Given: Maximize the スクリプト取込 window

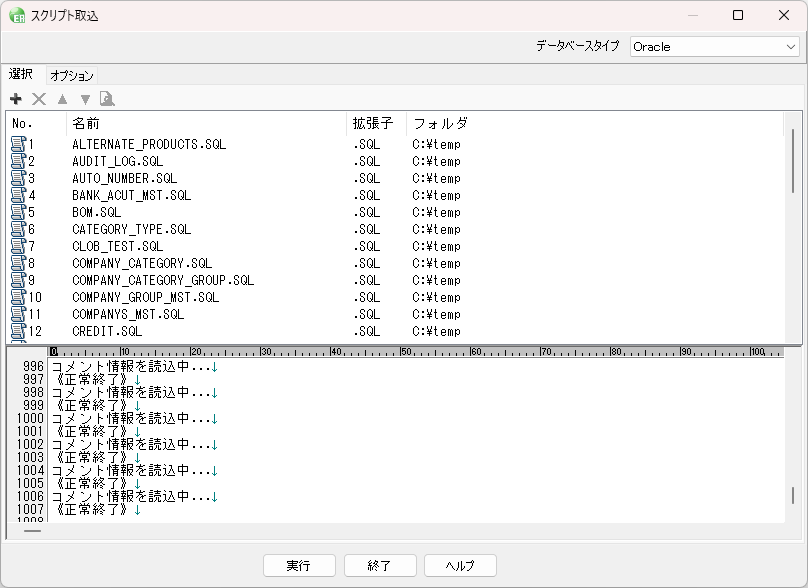Looking at the screenshot, I should (x=738, y=15).
